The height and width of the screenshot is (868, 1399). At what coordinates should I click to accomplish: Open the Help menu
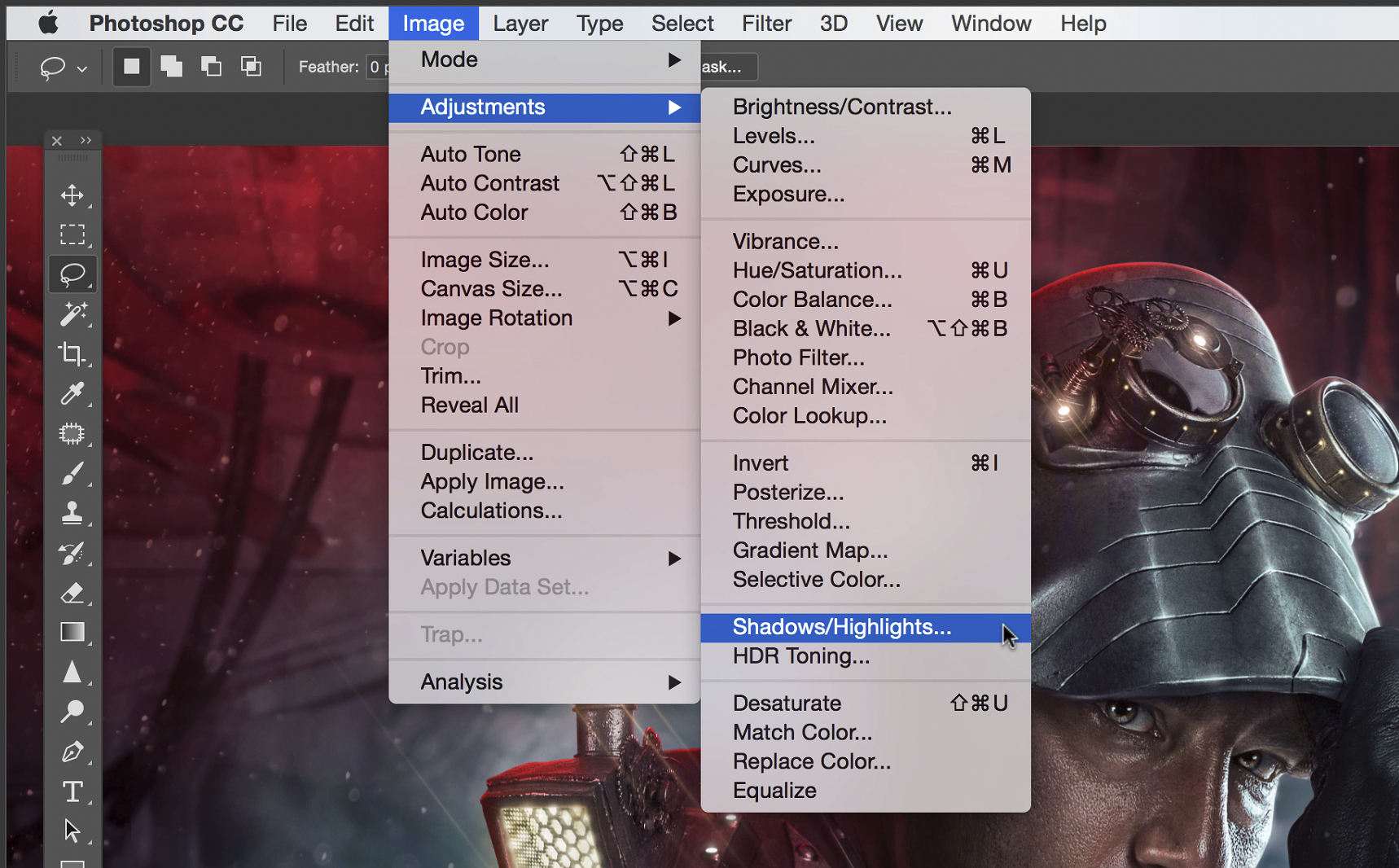1083,24
